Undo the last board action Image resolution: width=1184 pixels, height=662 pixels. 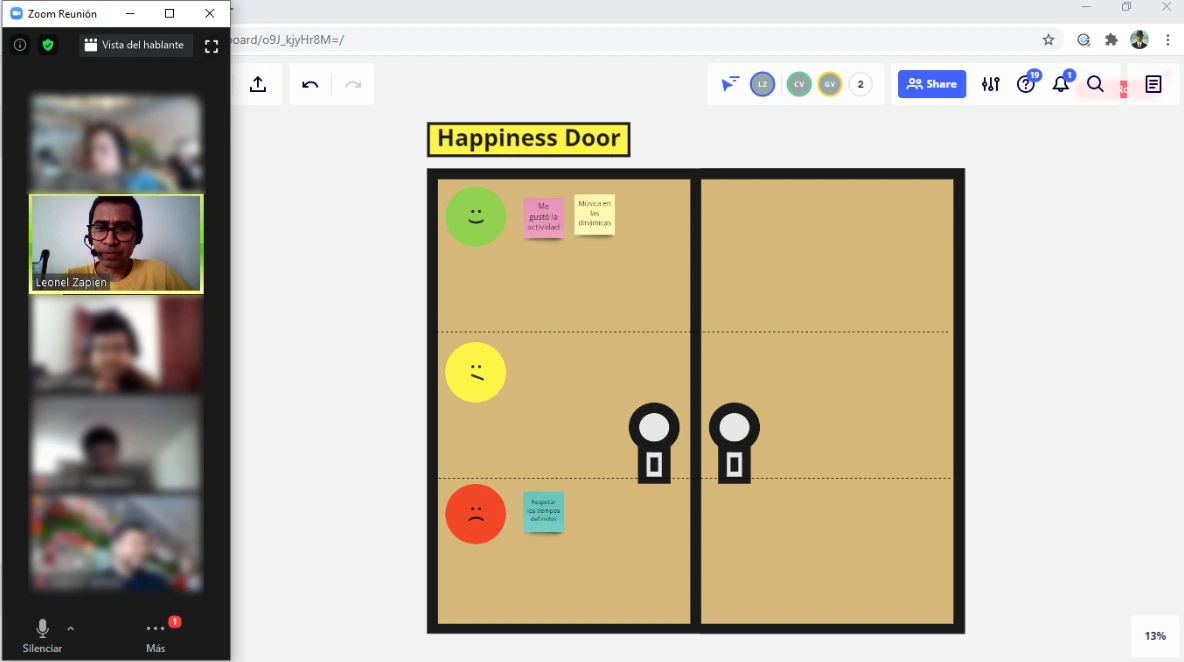[310, 84]
